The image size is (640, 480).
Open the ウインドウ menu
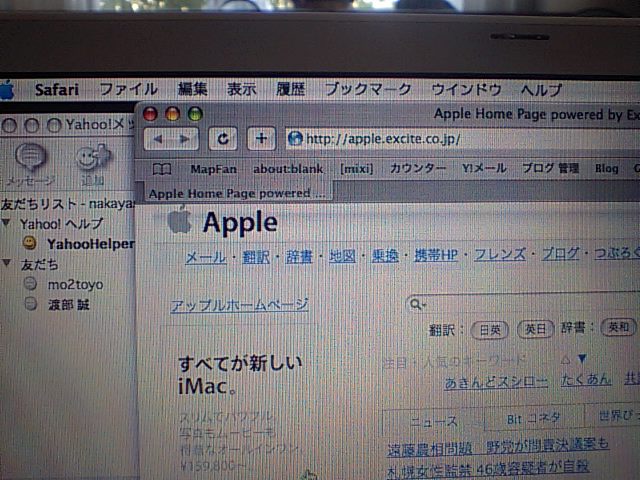466,89
